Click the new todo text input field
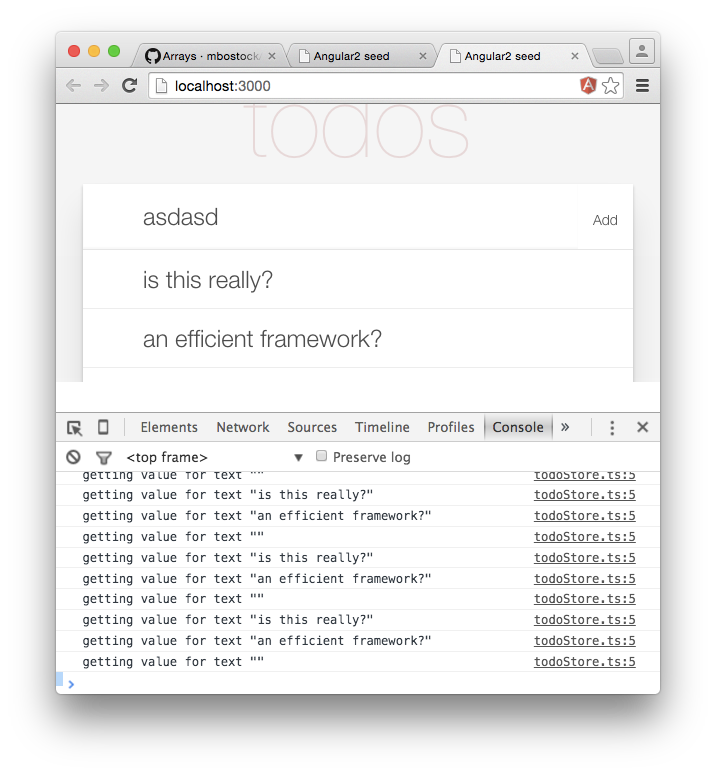Viewport: 716px width, 774px height. [x=350, y=217]
